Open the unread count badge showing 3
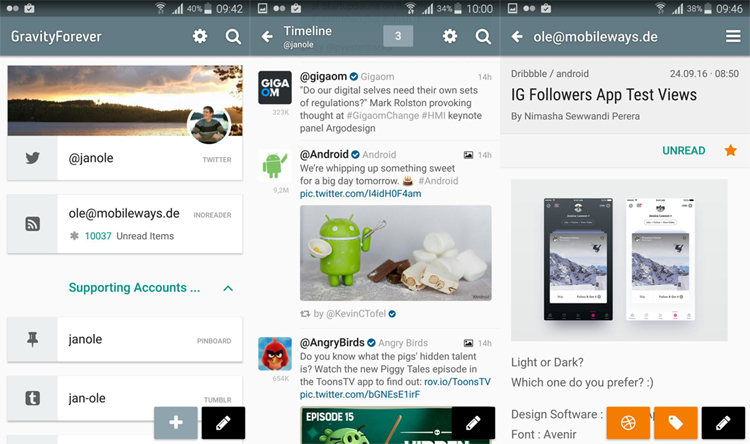This screenshot has width=750, height=444. (x=398, y=37)
